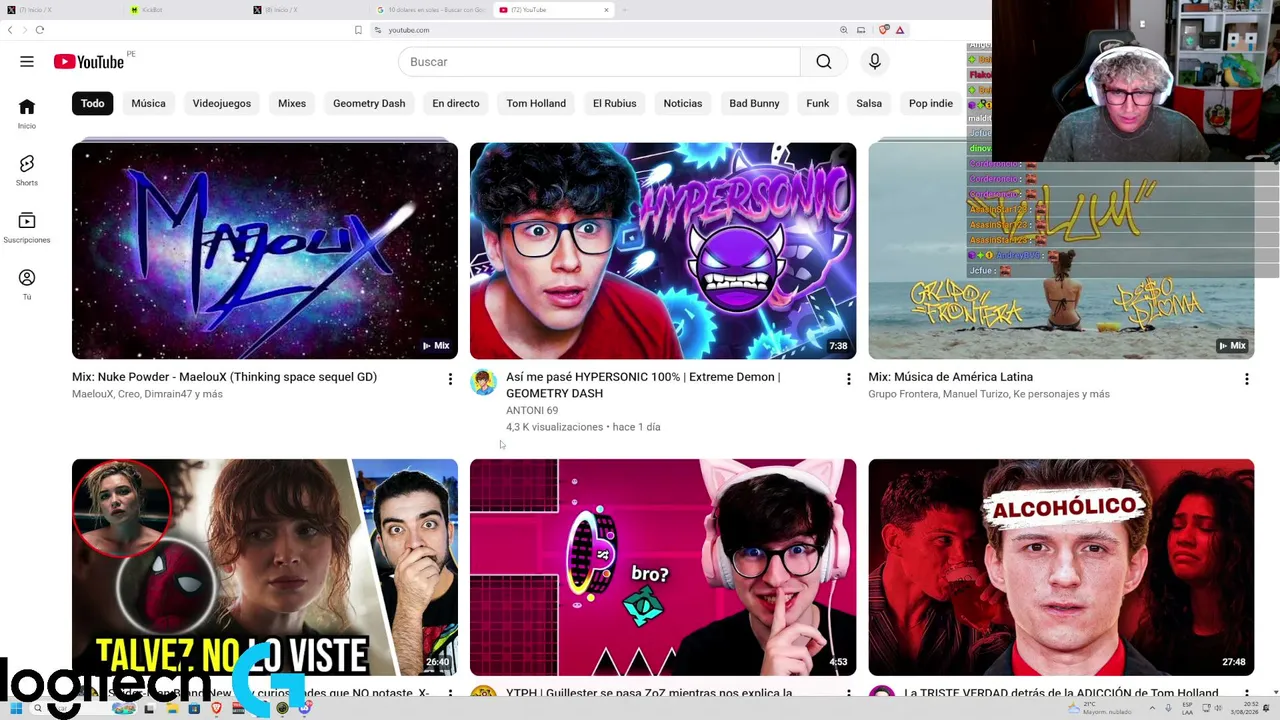
Task: Switch to first Inicio / X tab
Action: 60,10
